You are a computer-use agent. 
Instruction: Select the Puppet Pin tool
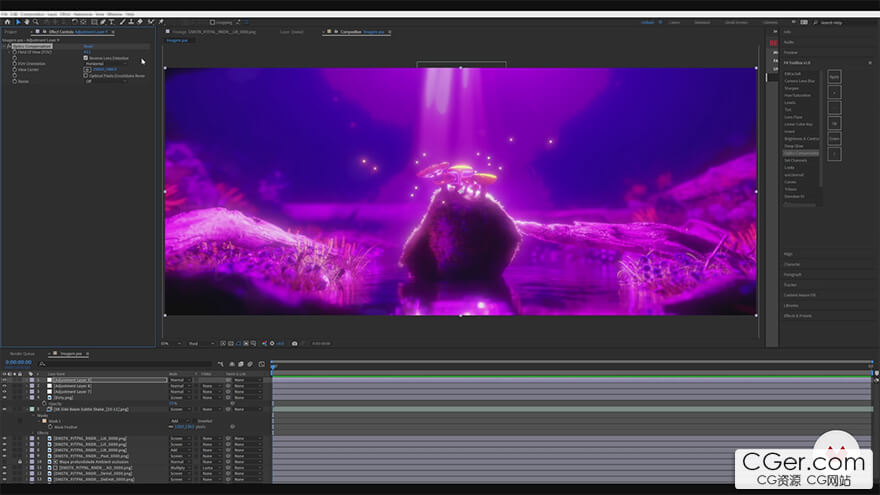click(x=161, y=22)
